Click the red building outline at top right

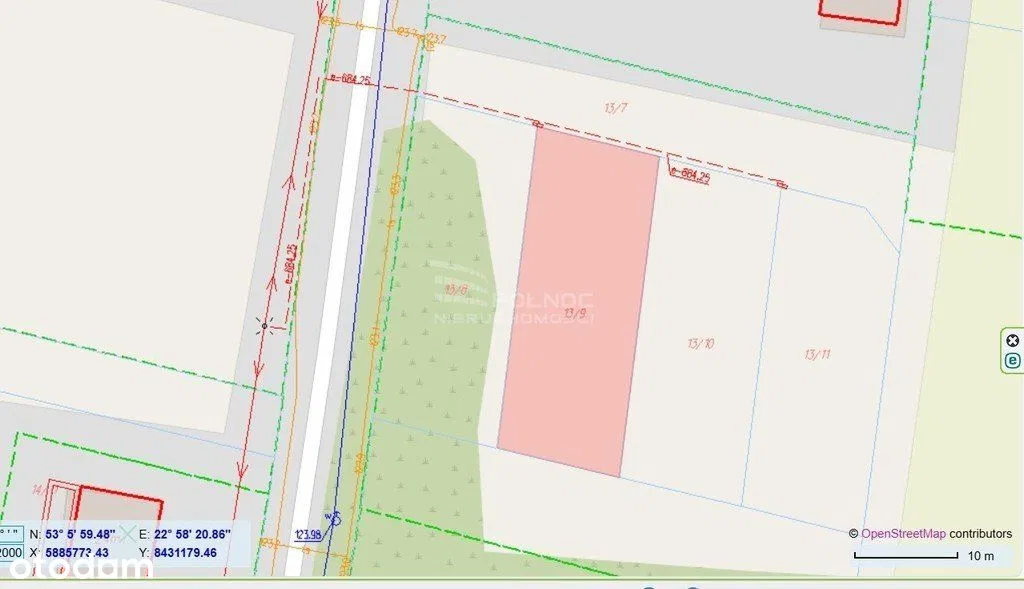point(860,12)
